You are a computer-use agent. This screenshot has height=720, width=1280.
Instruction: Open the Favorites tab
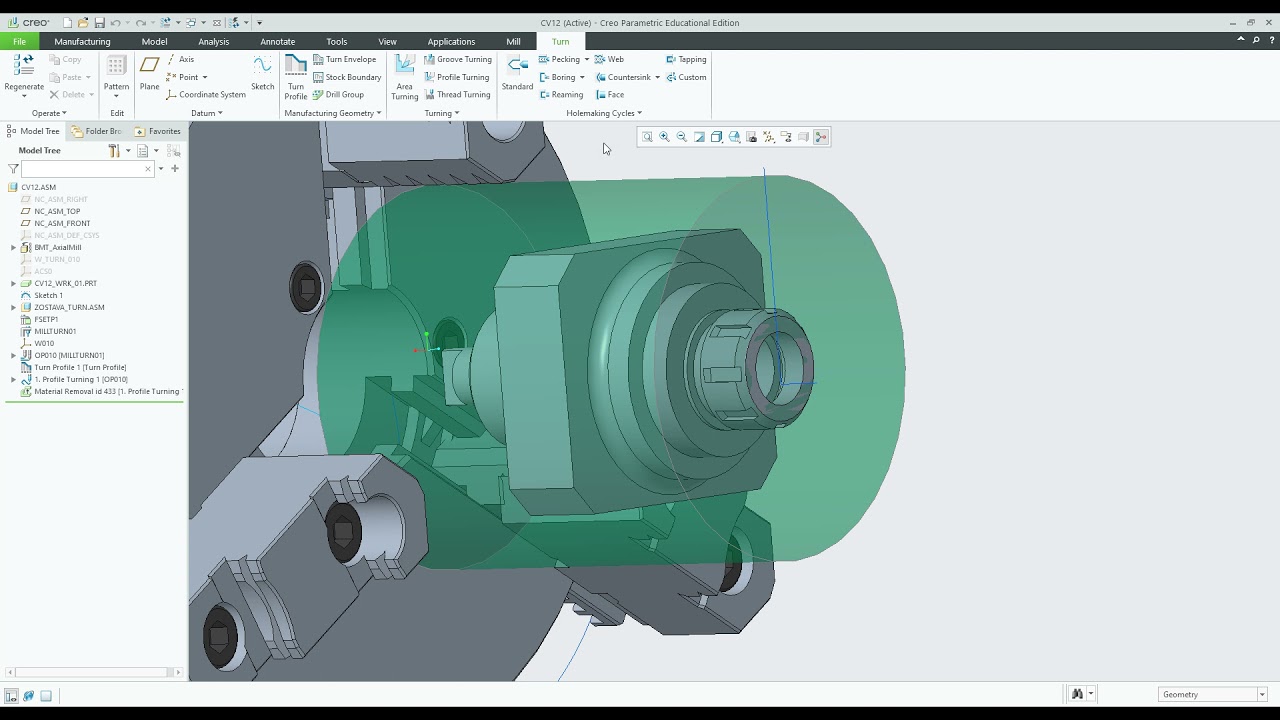pos(158,131)
